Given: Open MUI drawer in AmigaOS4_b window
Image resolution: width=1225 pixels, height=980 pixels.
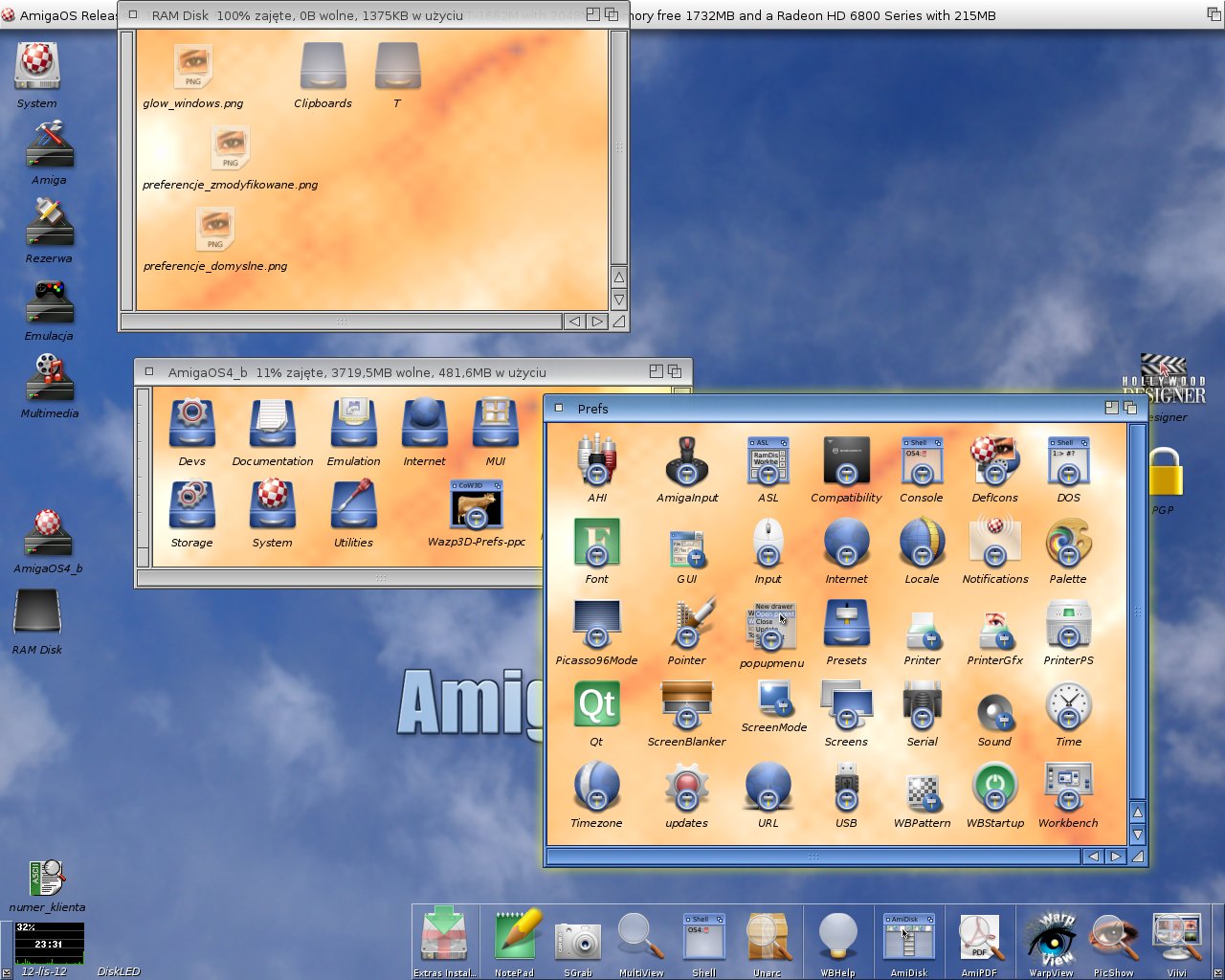Looking at the screenshot, I should click(x=495, y=423).
